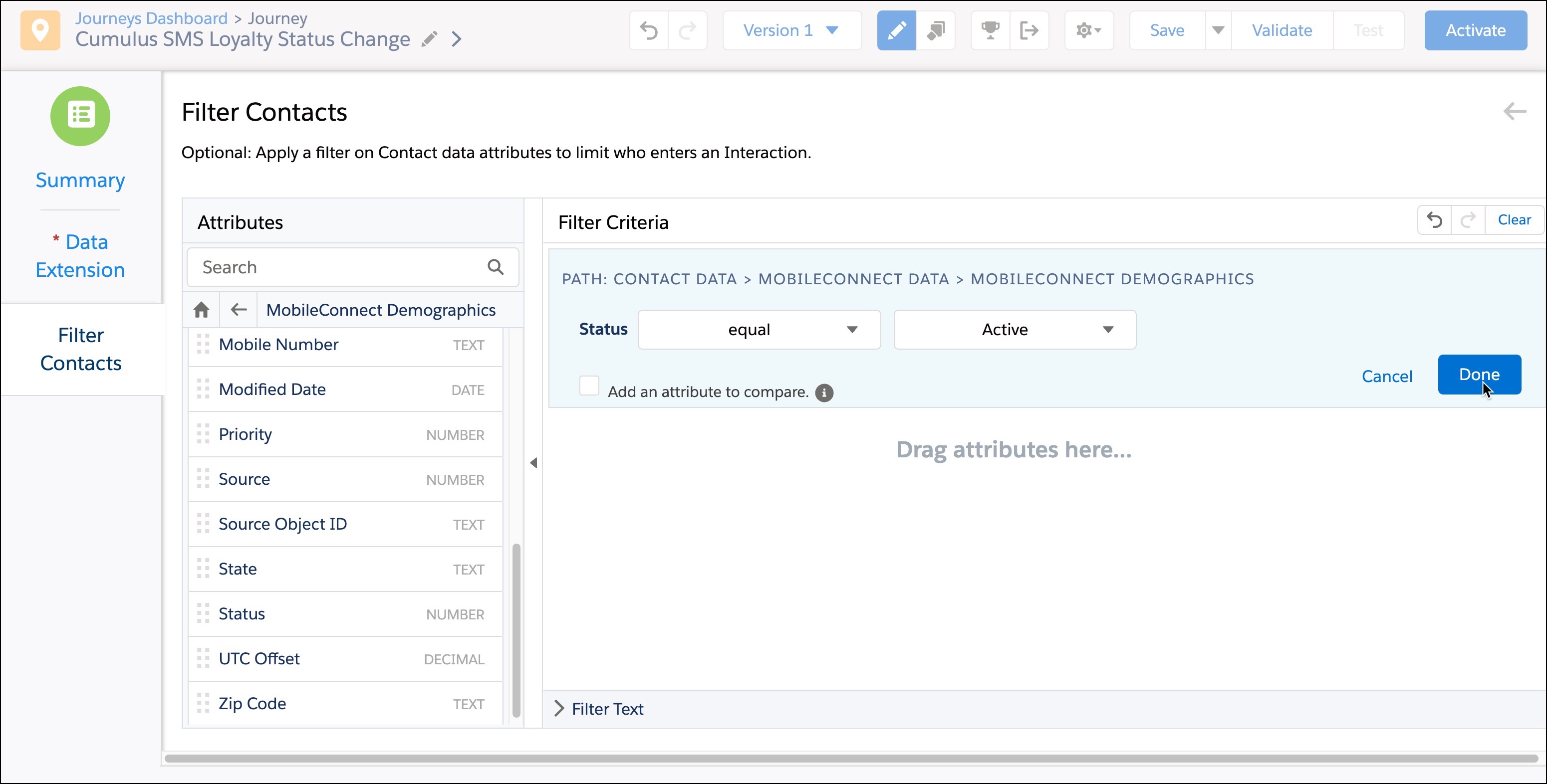Open the equal operator dropdown
The height and width of the screenshot is (784, 1547).
click(759, 330)
